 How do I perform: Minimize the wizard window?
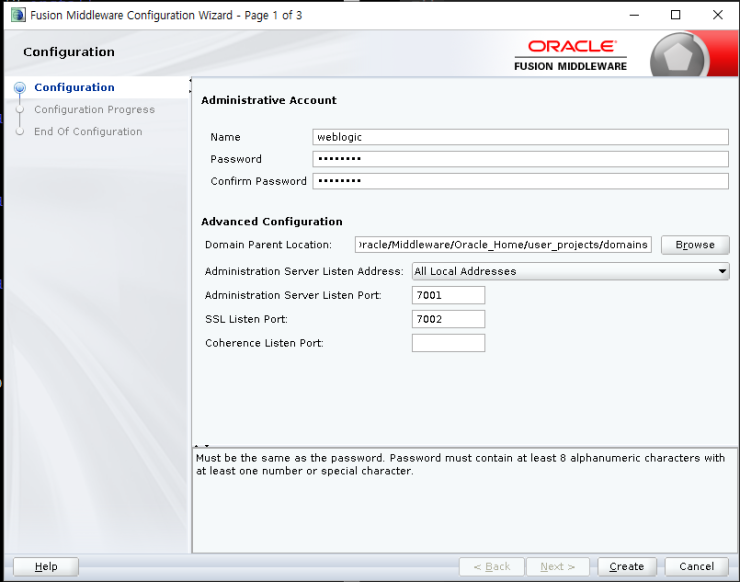634,15
